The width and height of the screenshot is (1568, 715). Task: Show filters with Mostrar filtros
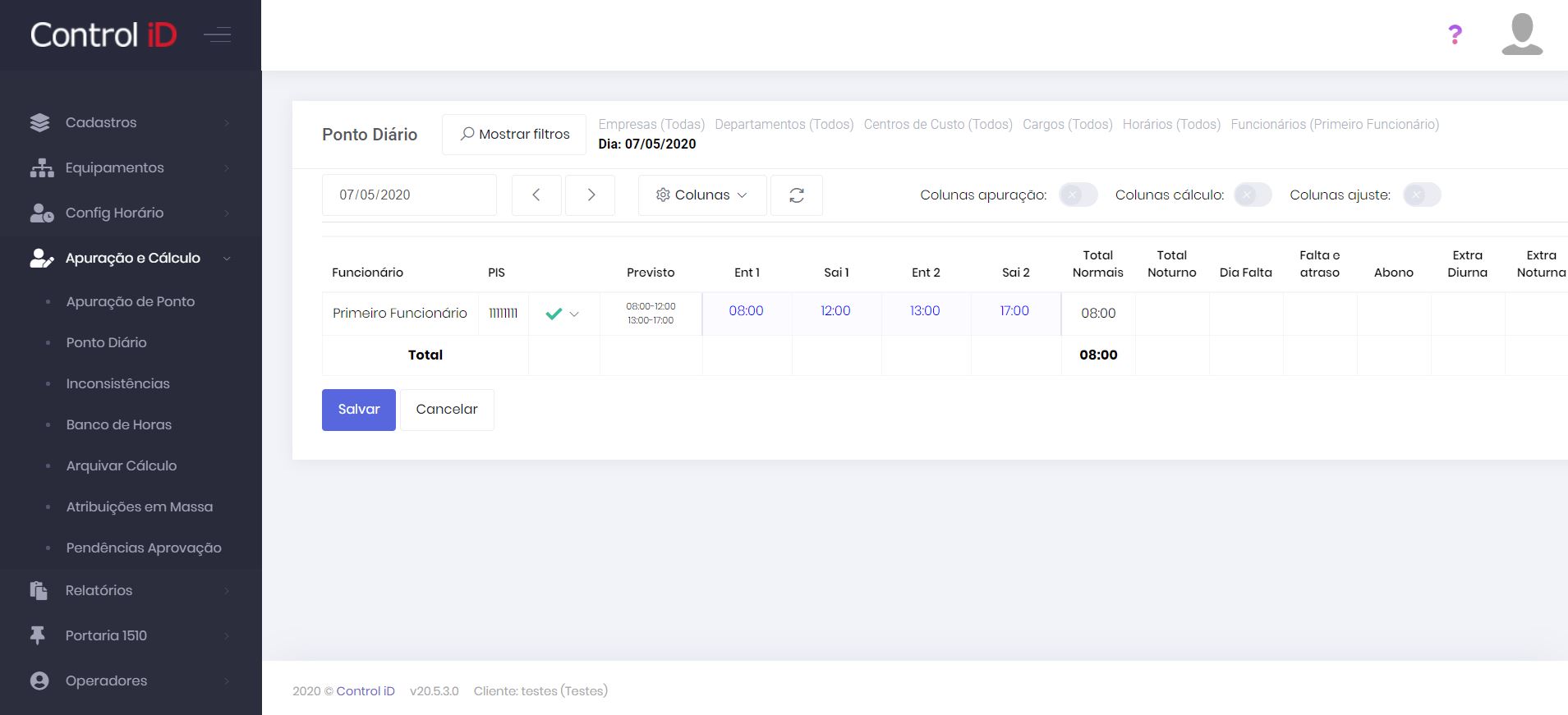(514, 135)
